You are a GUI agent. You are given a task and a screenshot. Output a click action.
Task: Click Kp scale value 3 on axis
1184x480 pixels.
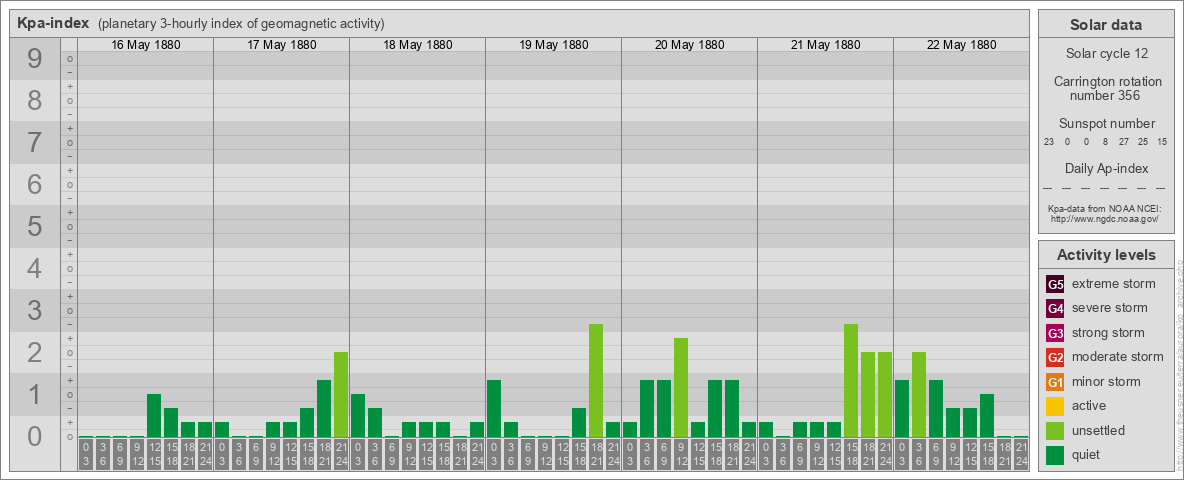click(35, 310)
